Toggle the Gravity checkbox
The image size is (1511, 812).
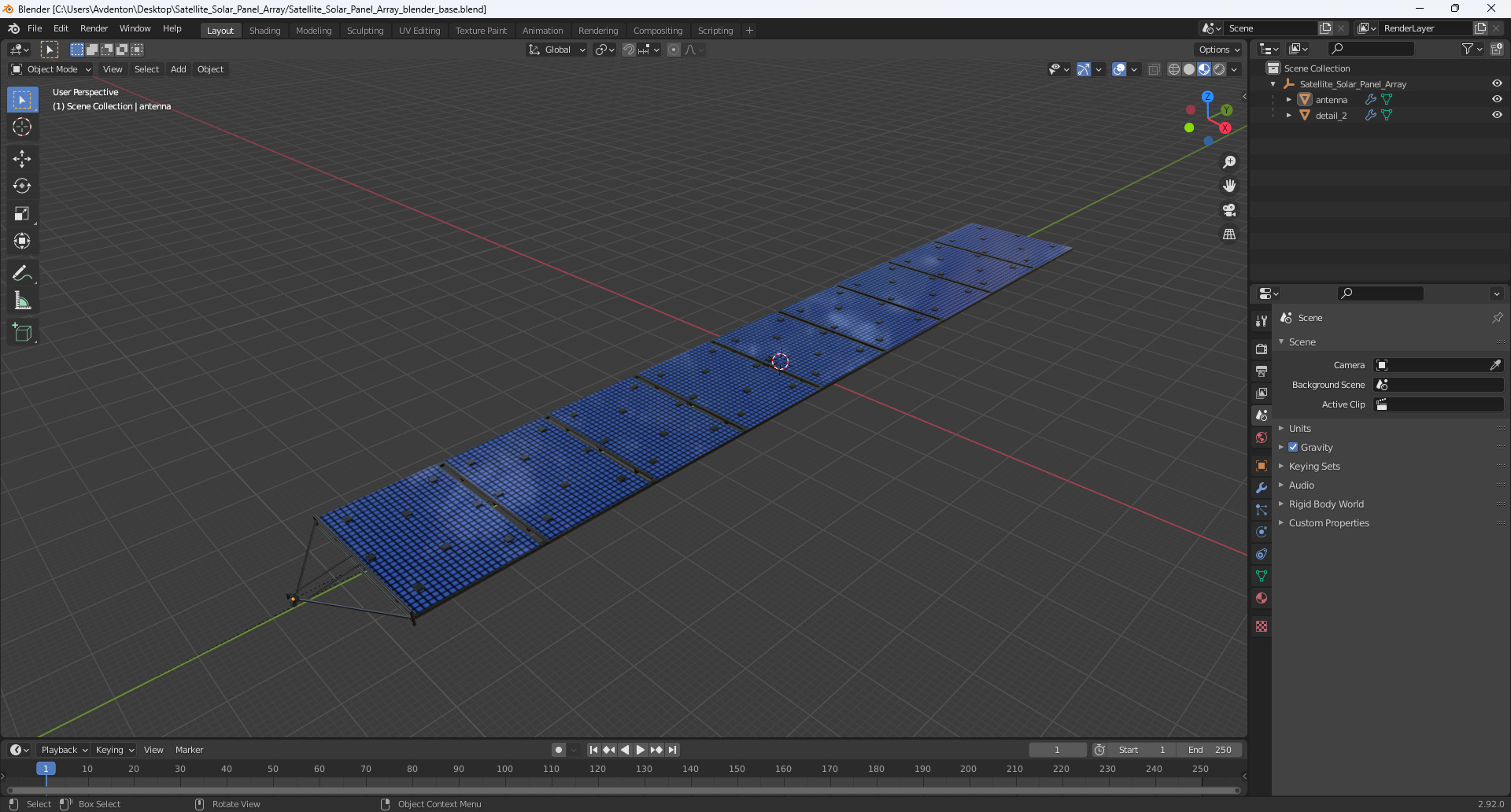[1293, 447]
